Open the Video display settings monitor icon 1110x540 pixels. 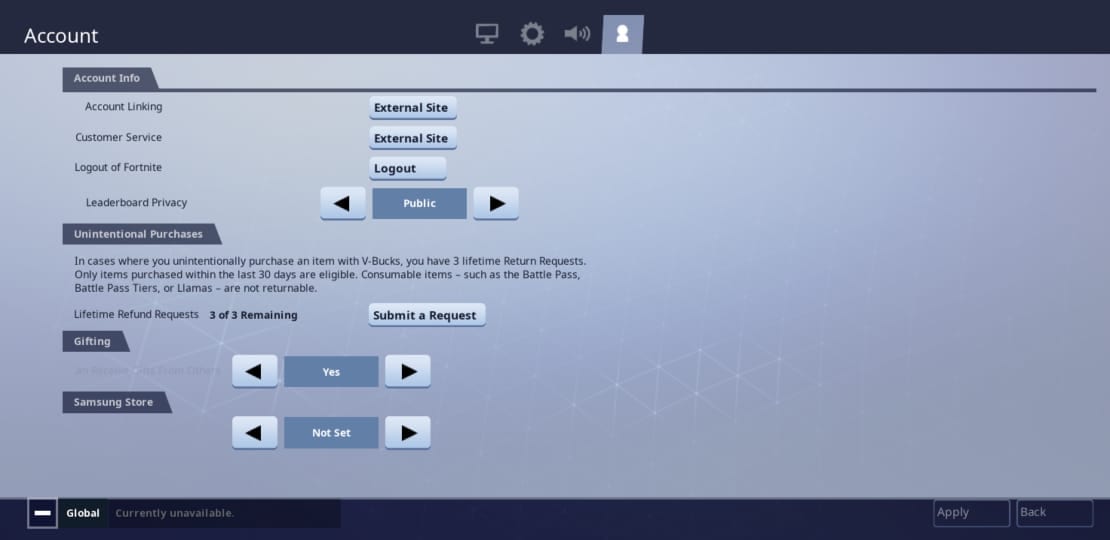[487, 34]
